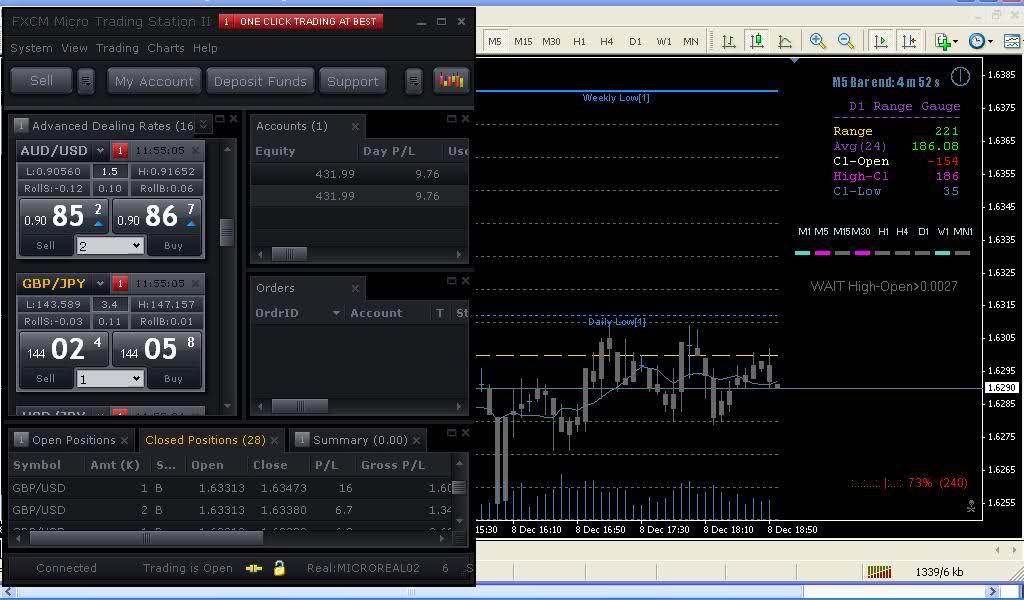Click yellow connection status icon

click(253, 569)
